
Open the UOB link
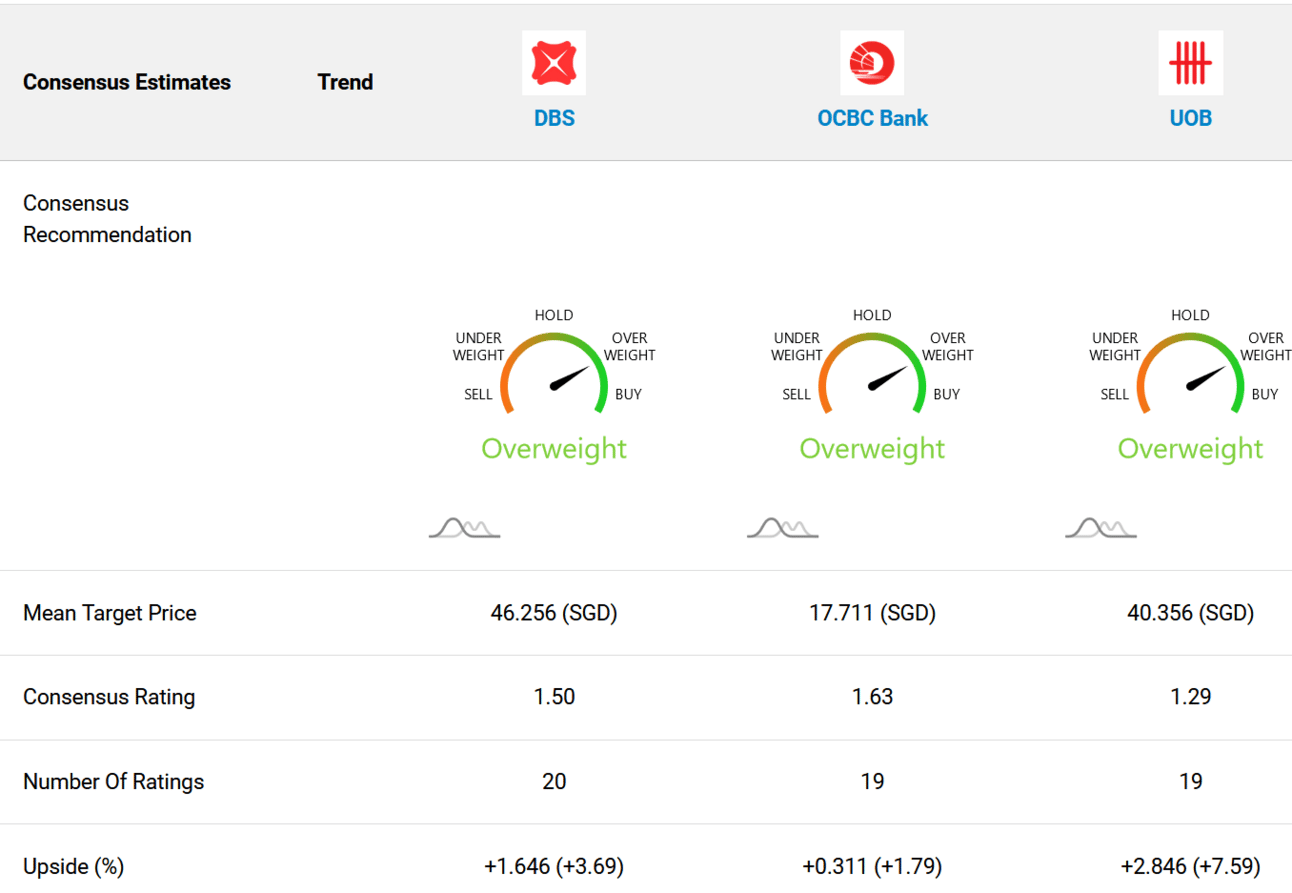point(1190,118)
